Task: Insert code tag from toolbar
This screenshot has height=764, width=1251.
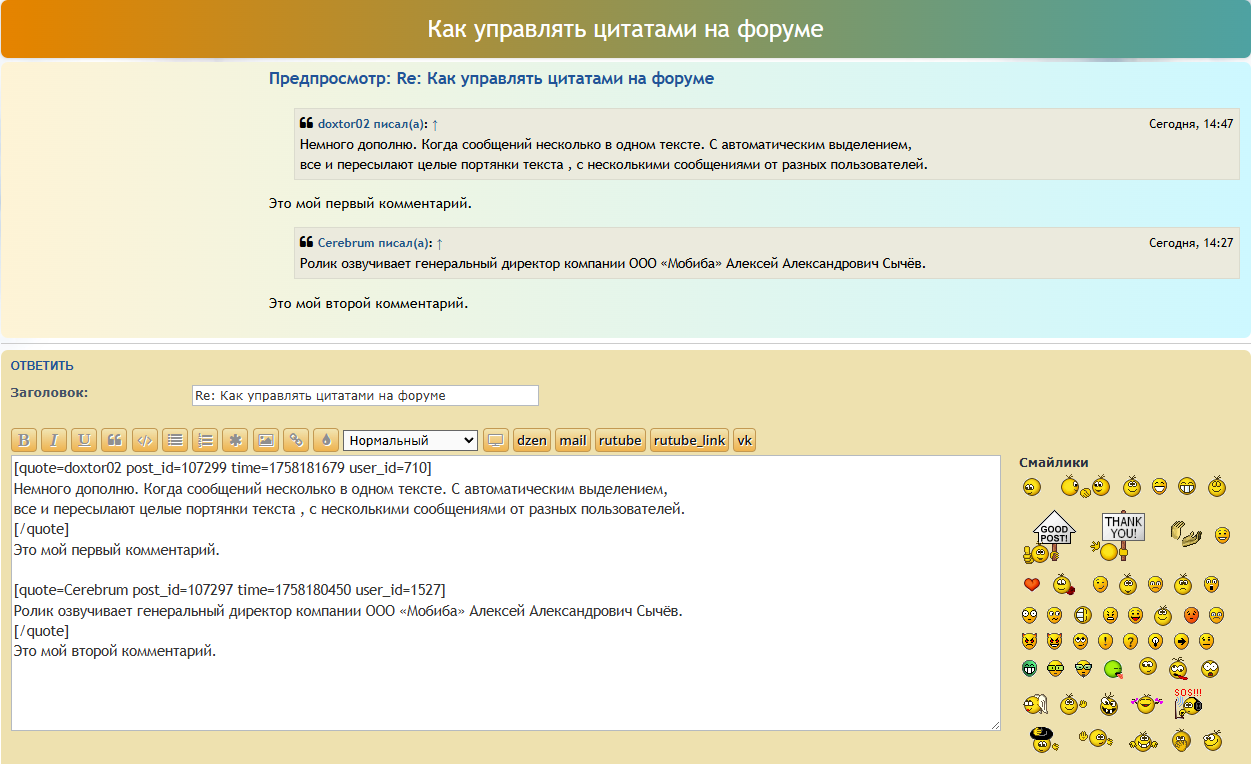Action: 145,440
